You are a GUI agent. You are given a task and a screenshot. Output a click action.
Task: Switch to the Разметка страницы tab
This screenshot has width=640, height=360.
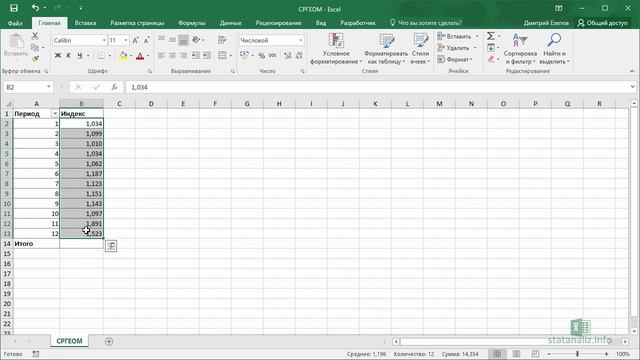pos(137,23)
